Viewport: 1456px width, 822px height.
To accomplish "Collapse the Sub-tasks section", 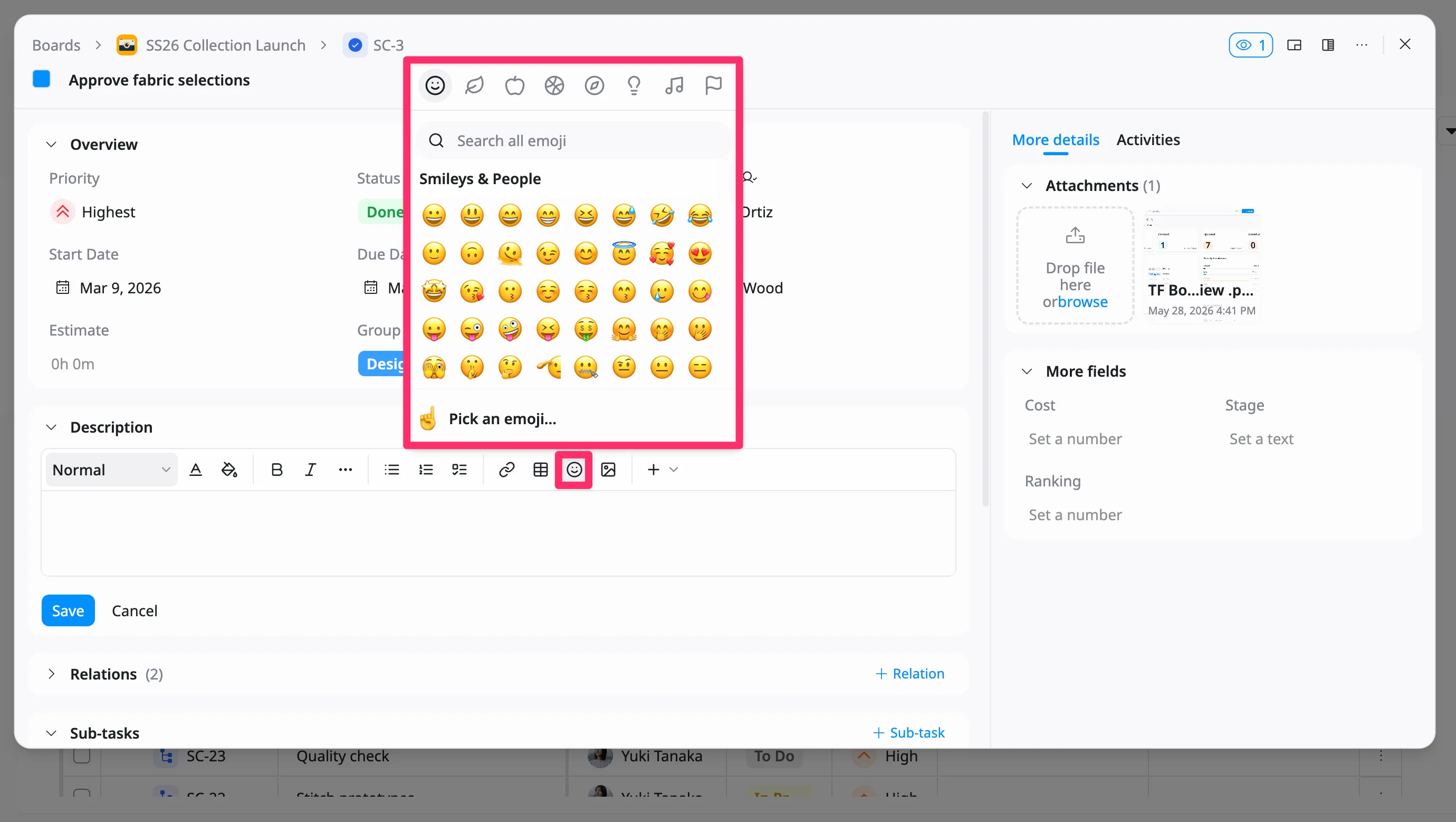I will [52, 733].
